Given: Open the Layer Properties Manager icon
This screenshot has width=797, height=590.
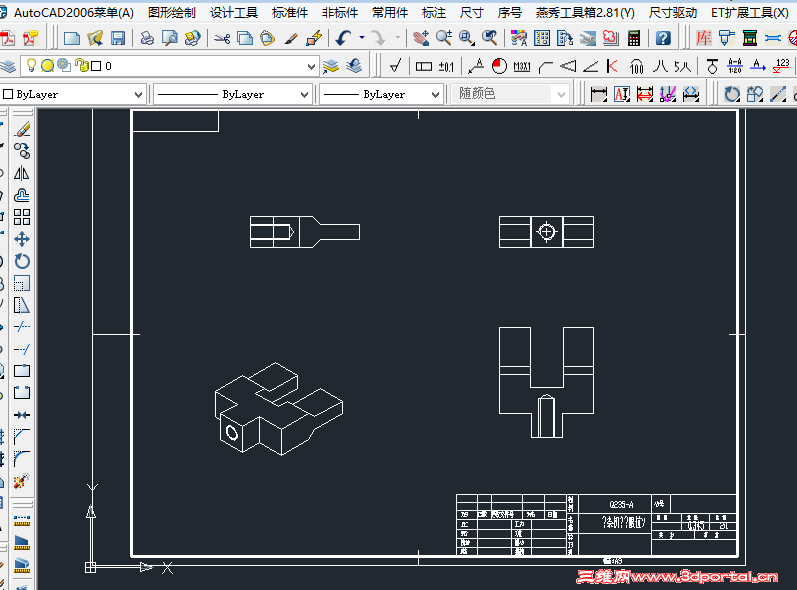Looking at the screenshot, I should (x=8, y=66).
